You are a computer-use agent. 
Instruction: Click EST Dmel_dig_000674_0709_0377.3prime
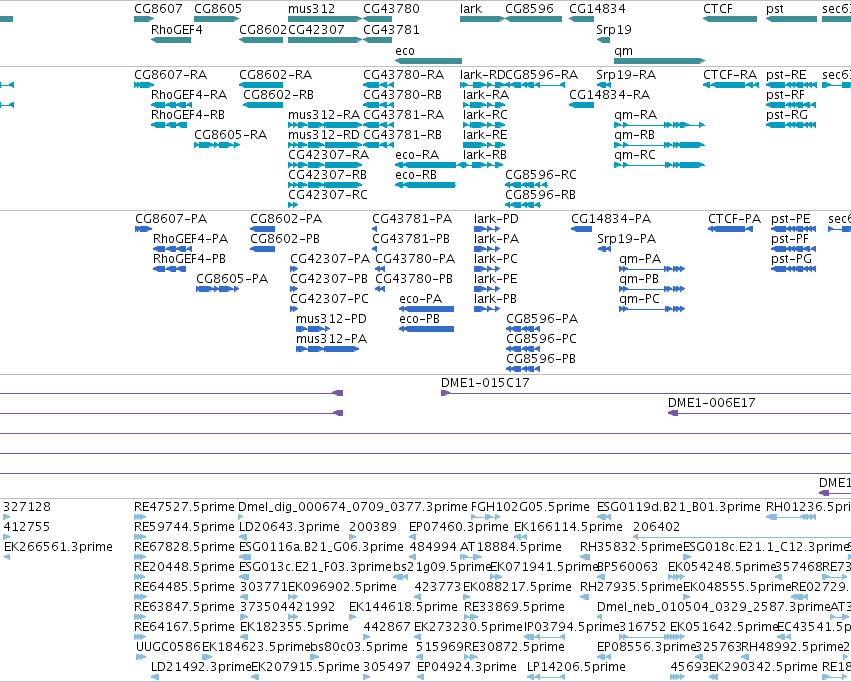point(353,507)
